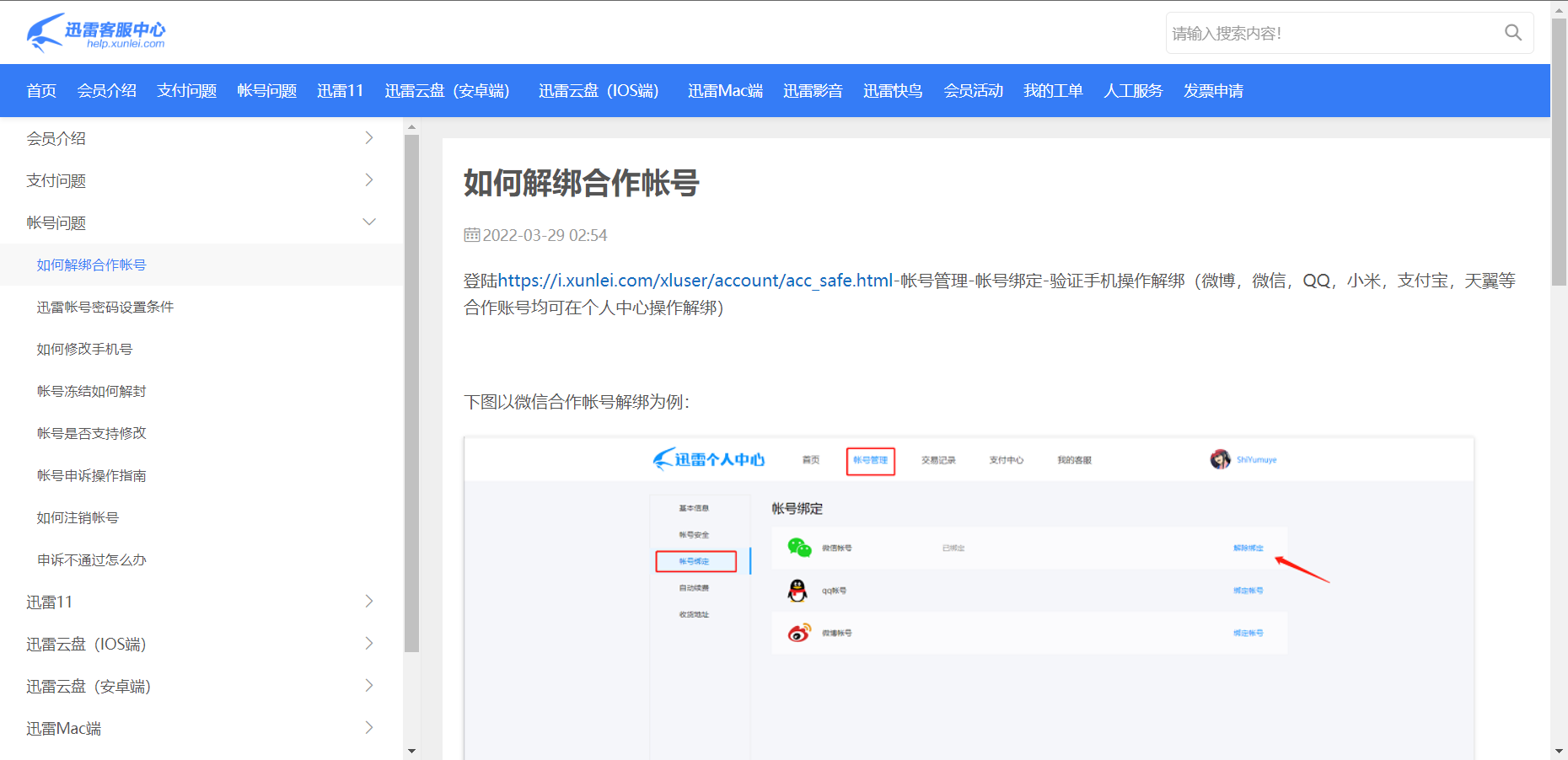
Task: Open 迅雷Mac端 in the nav bar
Action: click(725, 90)
